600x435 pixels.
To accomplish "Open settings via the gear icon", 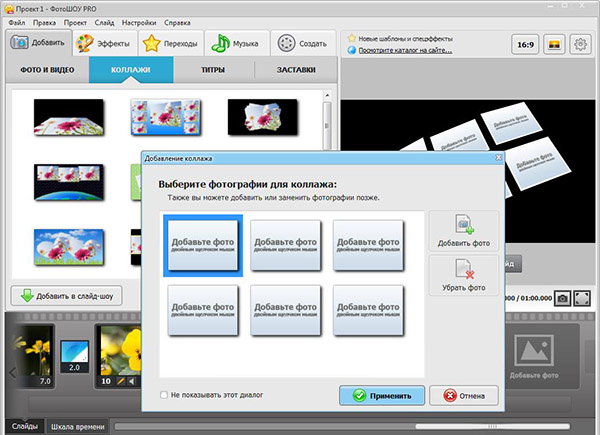I will [x=580, y=45].
